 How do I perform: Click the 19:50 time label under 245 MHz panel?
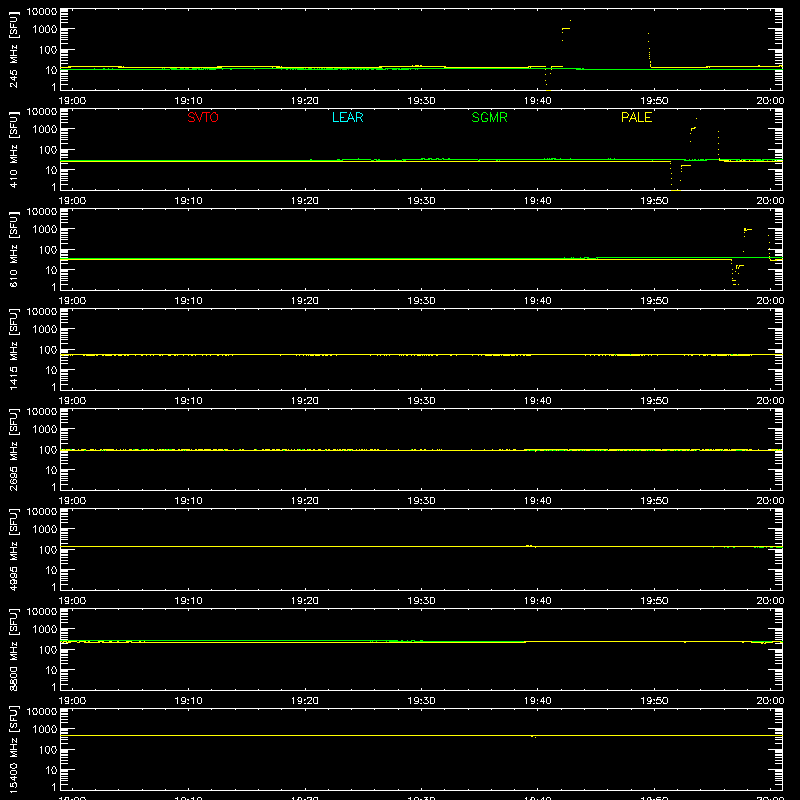pos(654,101)
